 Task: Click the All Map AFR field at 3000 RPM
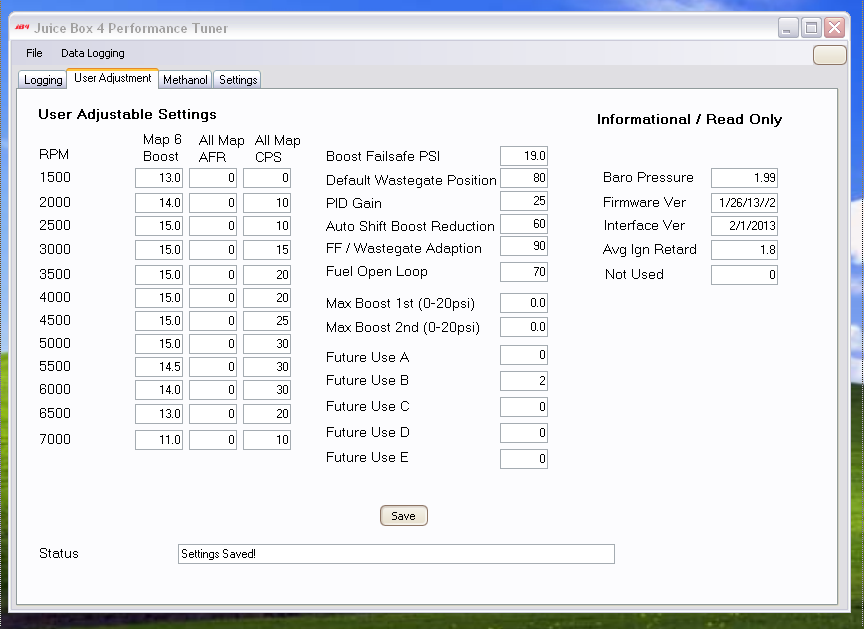click(213, 250)
